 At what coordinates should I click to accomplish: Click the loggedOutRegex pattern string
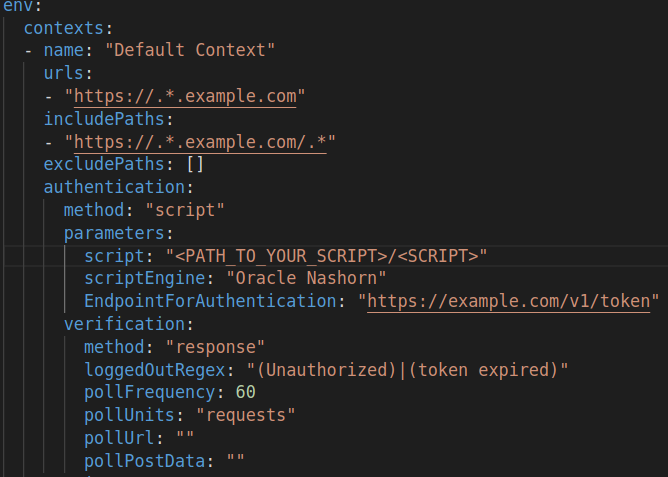tap(393, 370)
